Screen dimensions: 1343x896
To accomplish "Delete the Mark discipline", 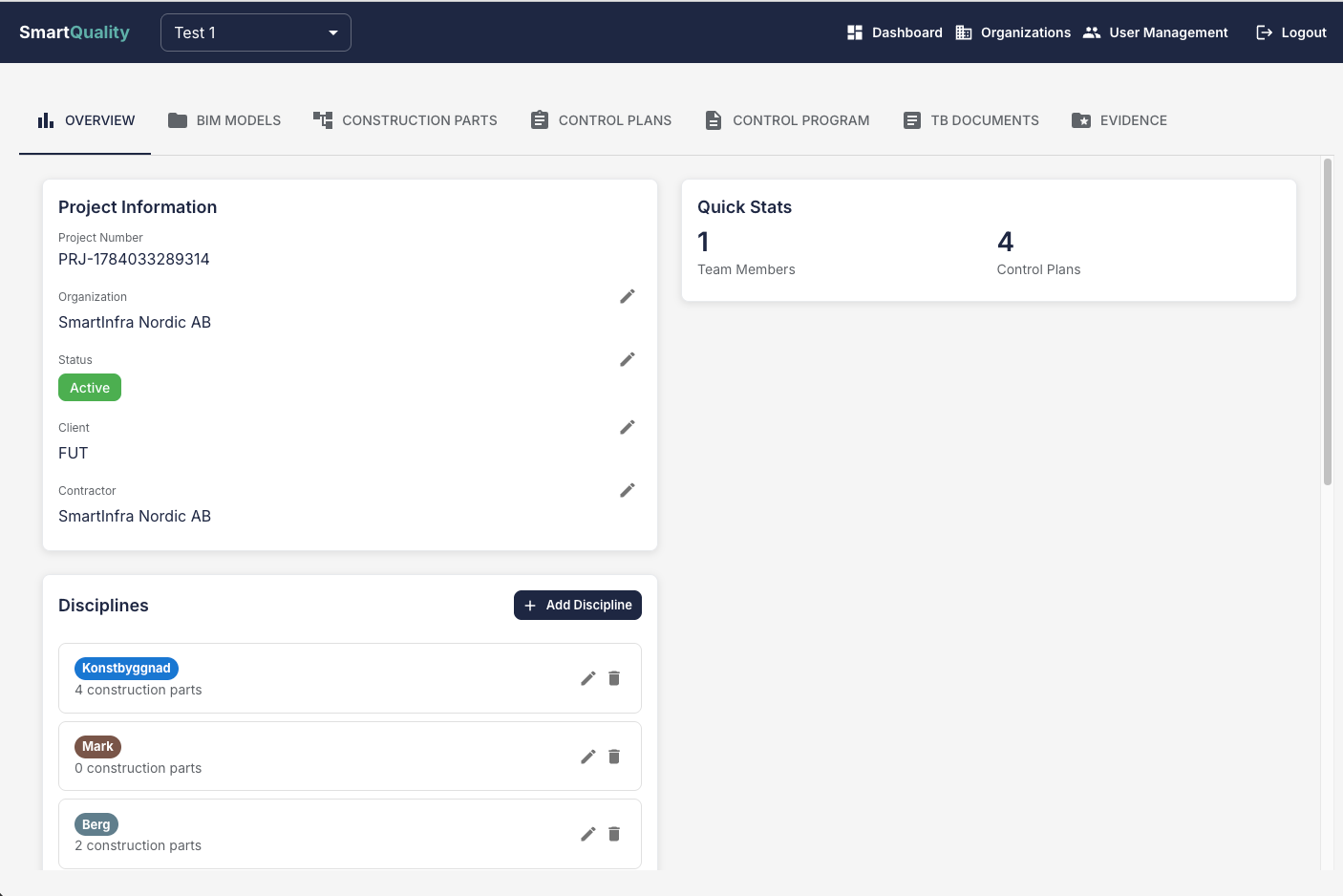I will [x=614, y=757].
